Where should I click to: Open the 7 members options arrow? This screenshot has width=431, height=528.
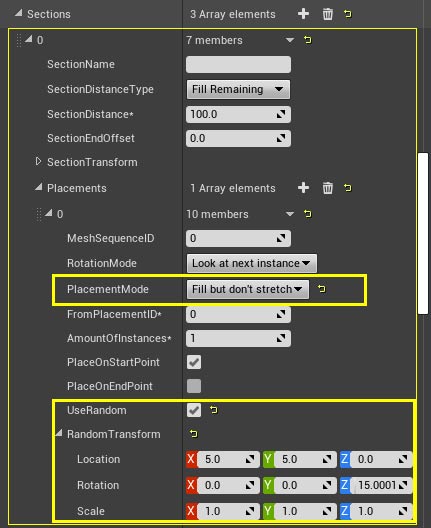(x=290, y=40)
